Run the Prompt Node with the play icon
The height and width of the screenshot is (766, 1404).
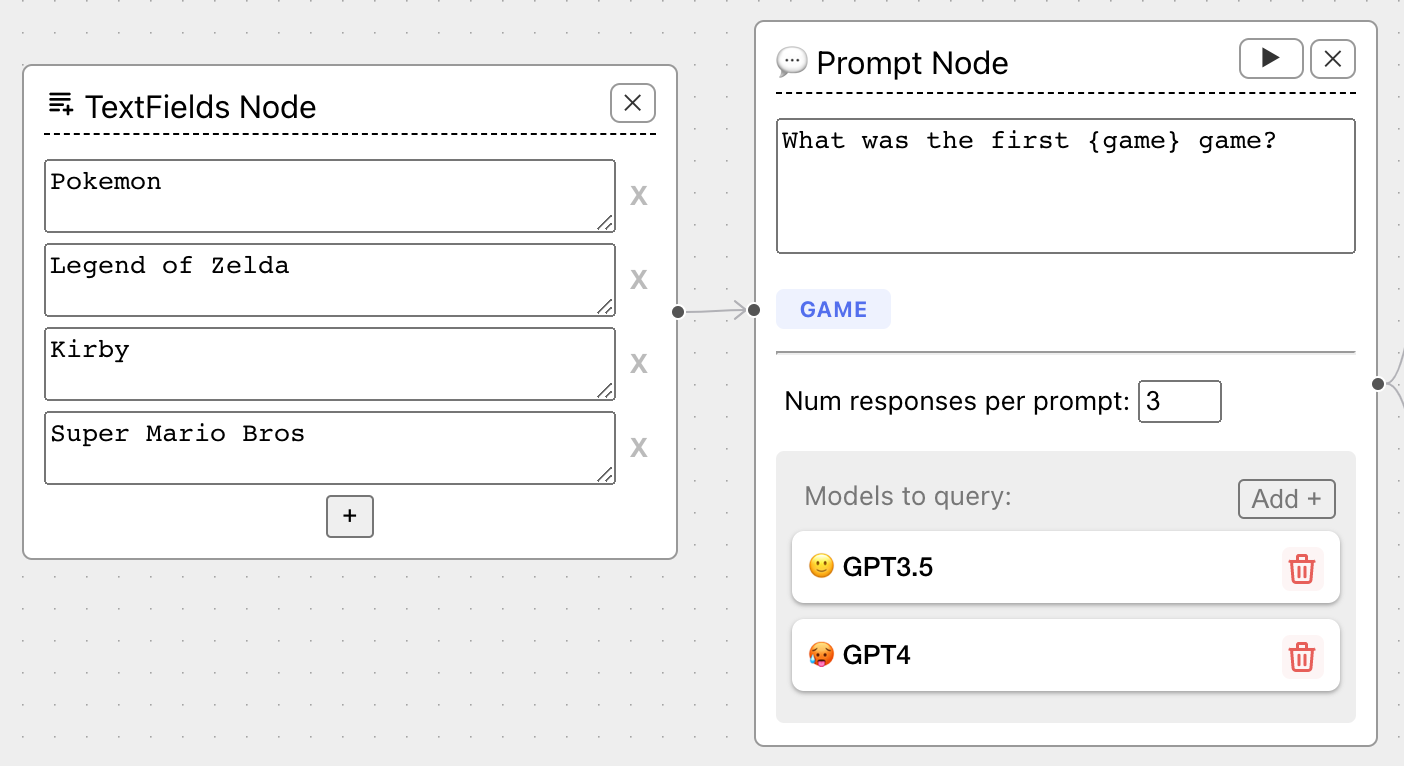click(x=1270, y=59)
